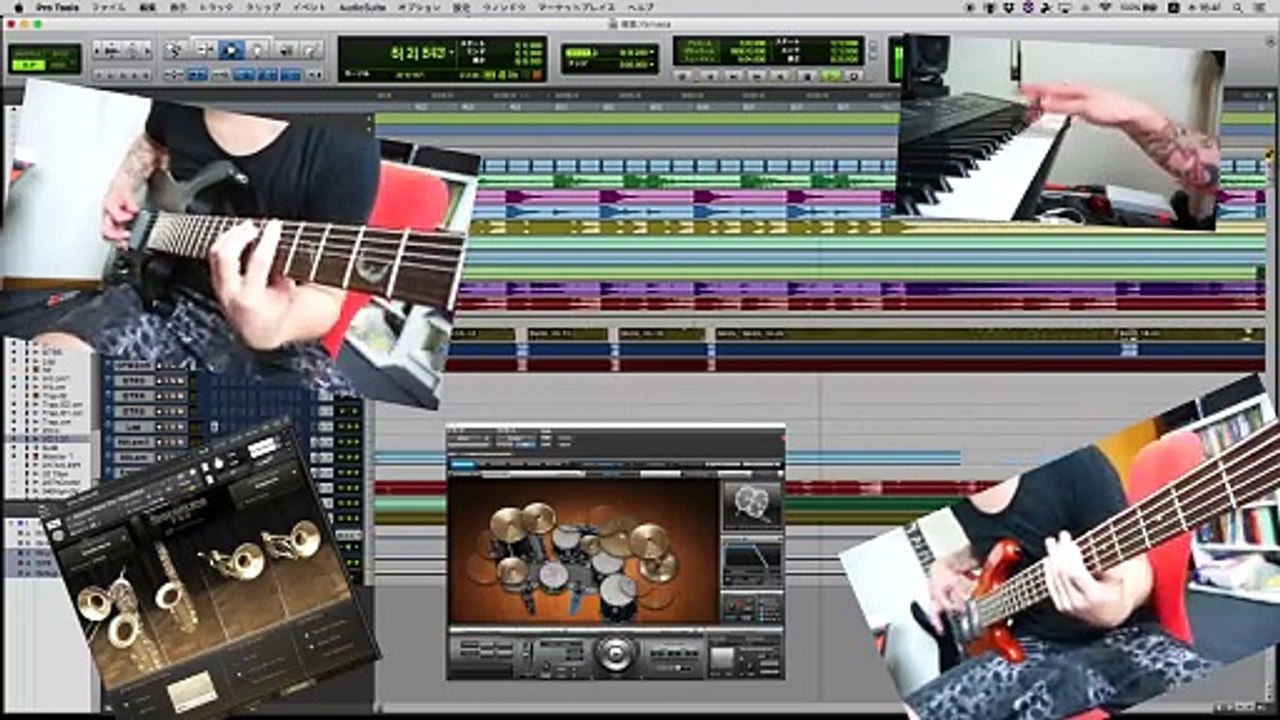Select the Zoomer tool in the toolbar
The width and height of the screenshot is (1280, 720).
click(x=176, y=49)
